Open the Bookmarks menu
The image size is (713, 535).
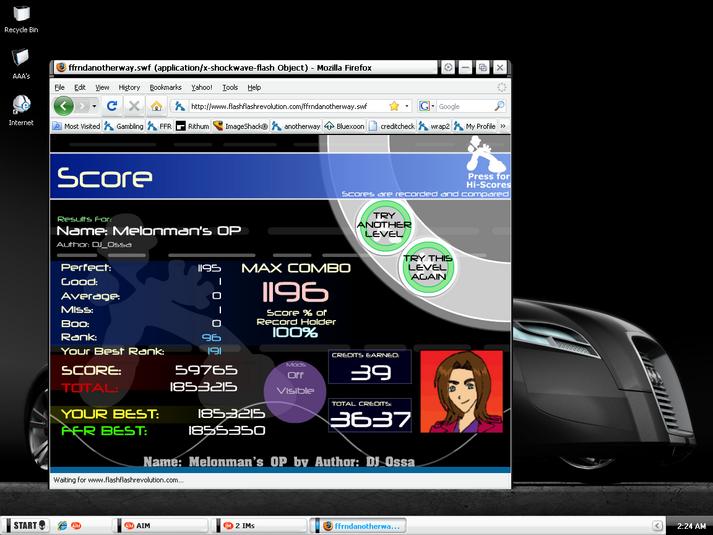click(166, 87)
